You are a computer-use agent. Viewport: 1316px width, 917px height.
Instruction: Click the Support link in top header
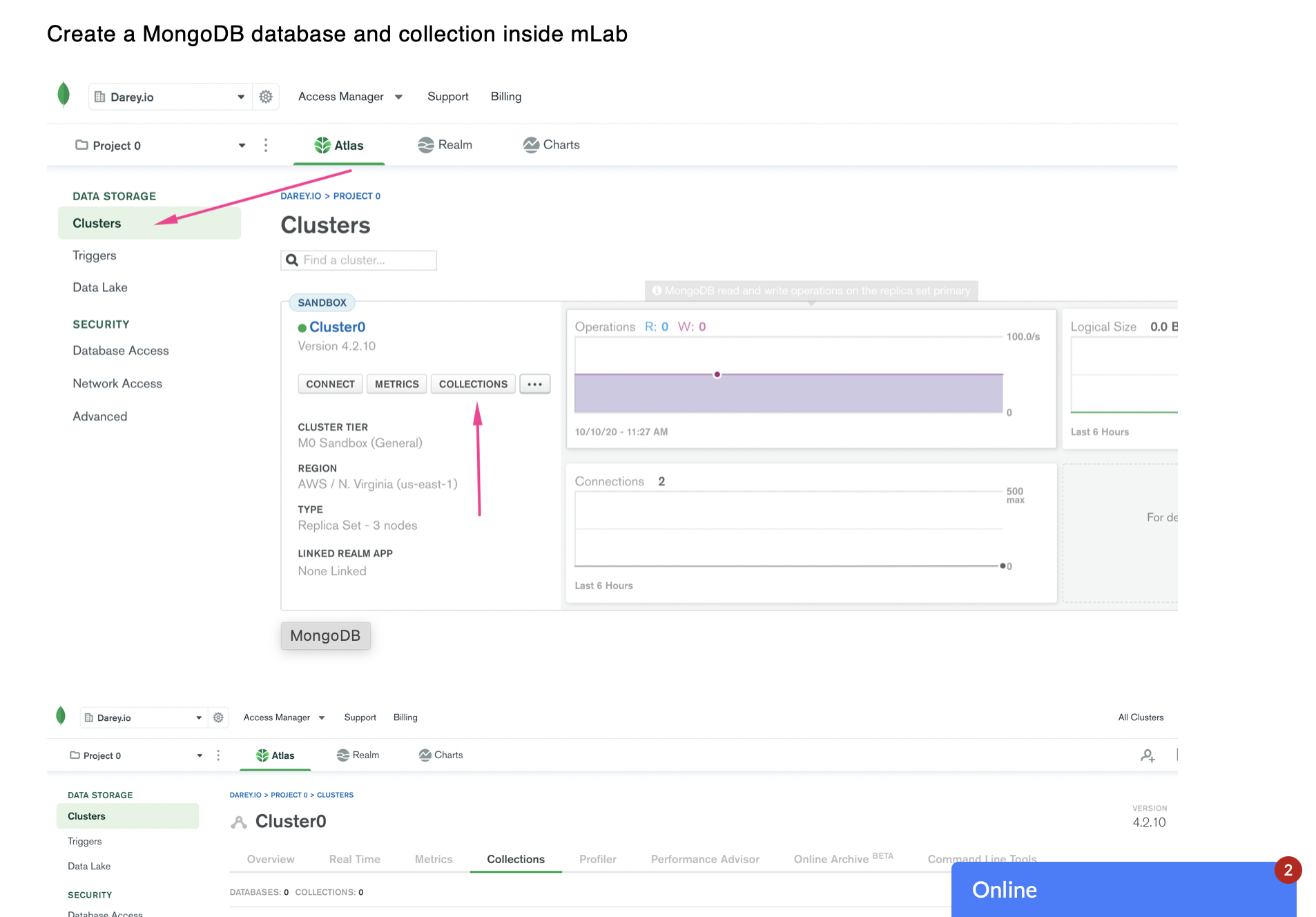(447, 97)
